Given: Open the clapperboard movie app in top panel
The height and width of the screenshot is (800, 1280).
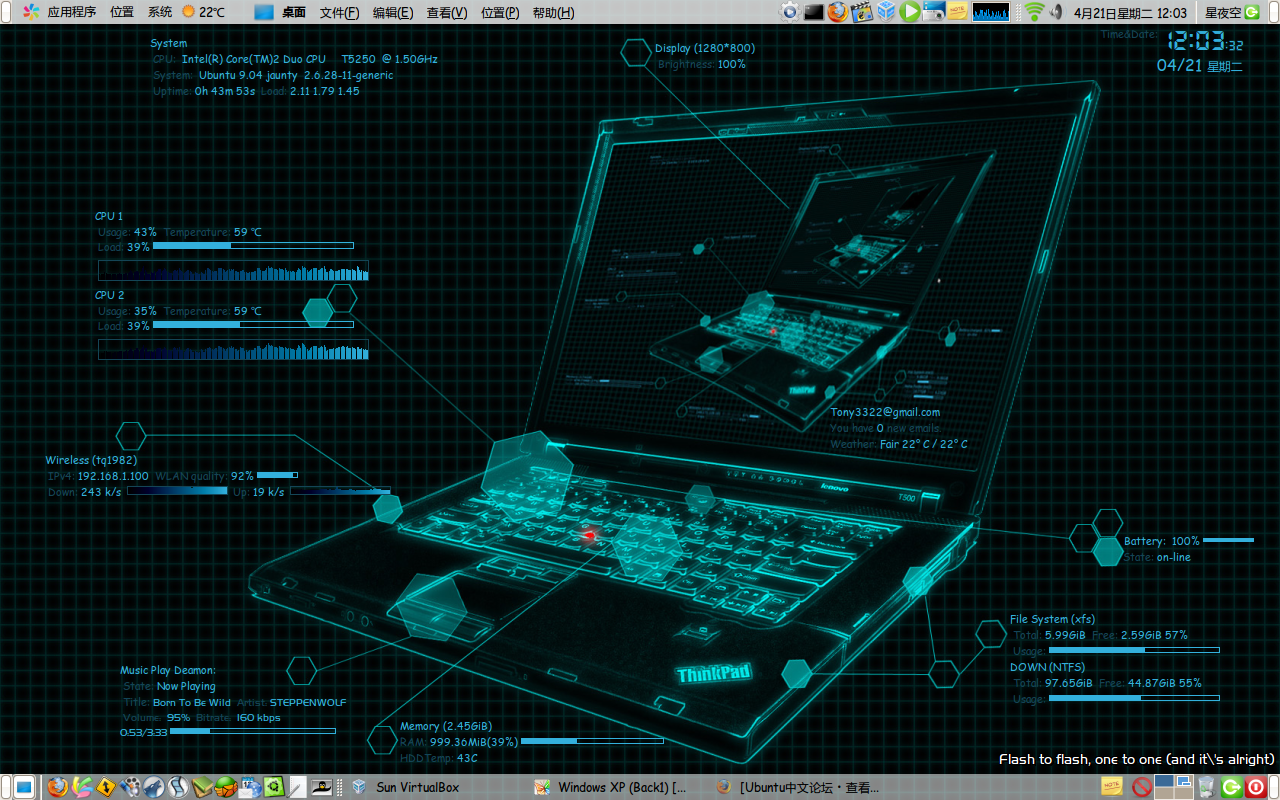Looking at the screenshot, I should pos(862,12).
